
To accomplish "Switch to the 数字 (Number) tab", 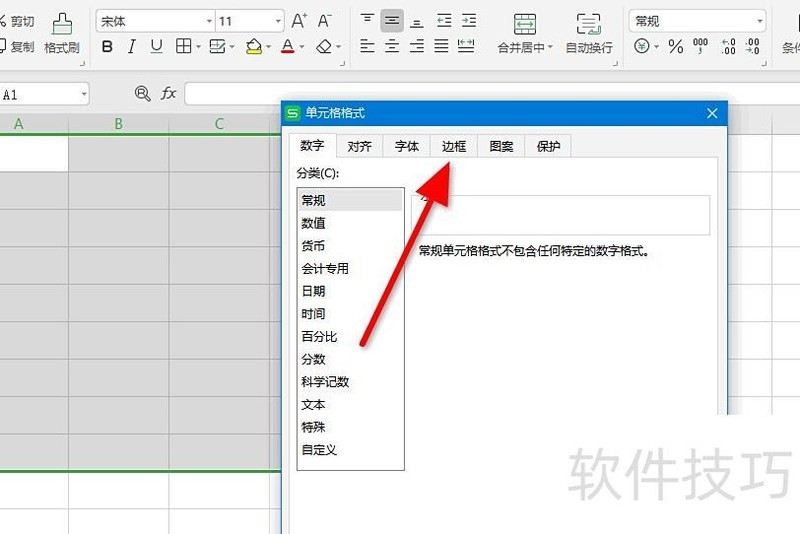I will 312,146.
